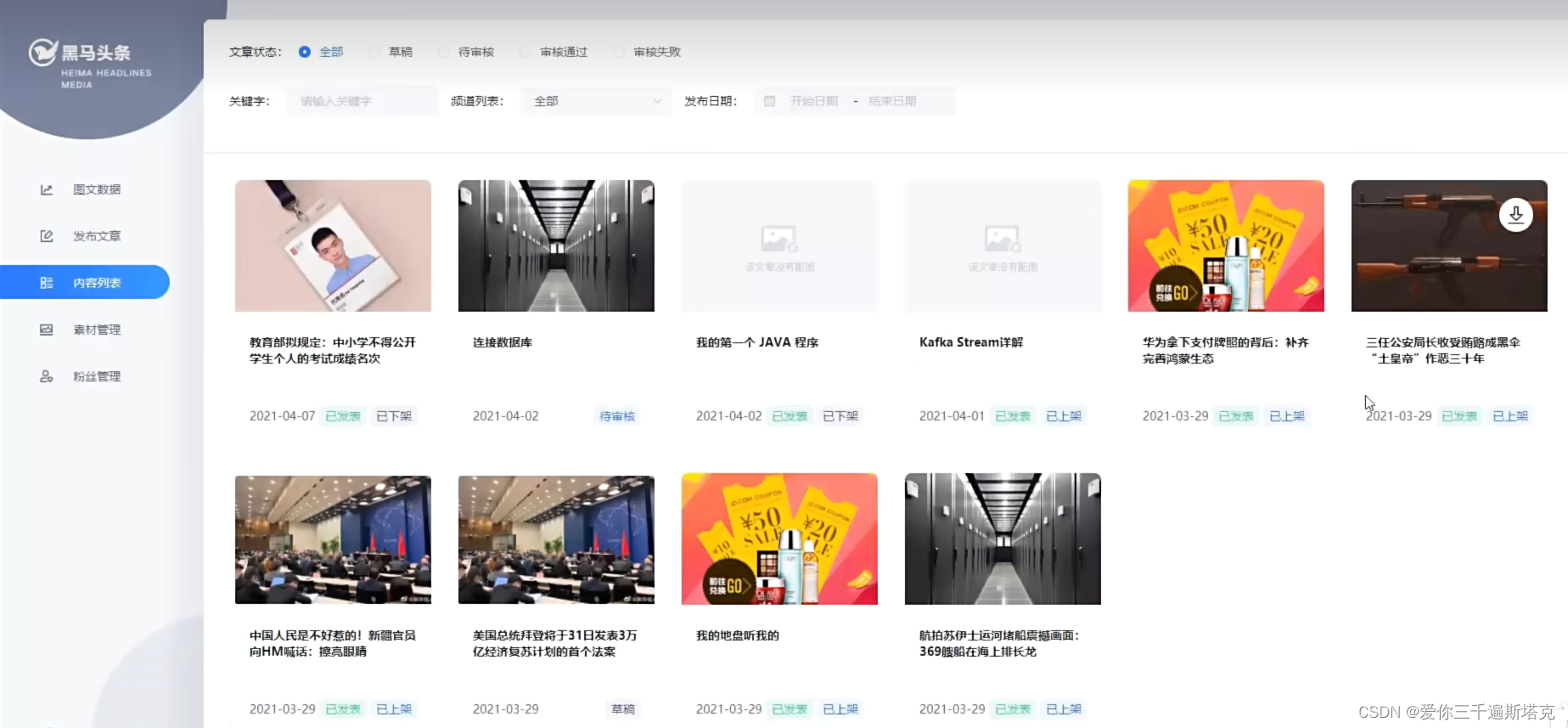Click the 发布文章 edit icon
Viewport: 1568px width, 728px height.
pyautogui.click(x=47, y=236)
